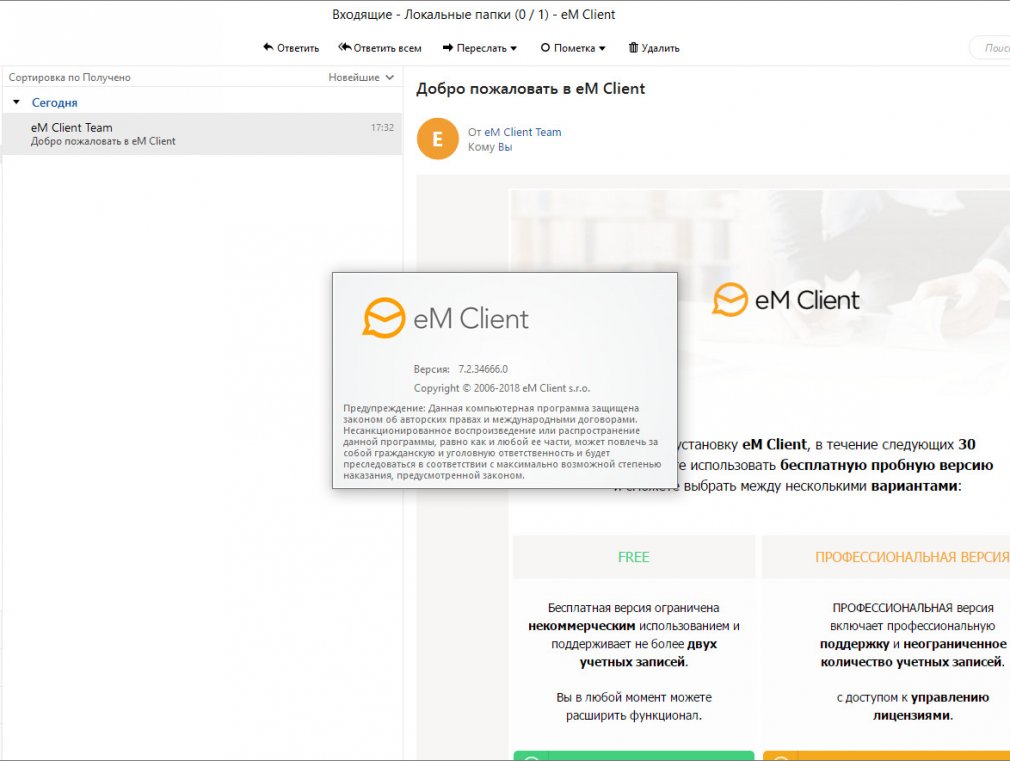Collapse the Сегодня group triangle
Viewport: 1010px width, 761px height.
[x=17, y=102]
